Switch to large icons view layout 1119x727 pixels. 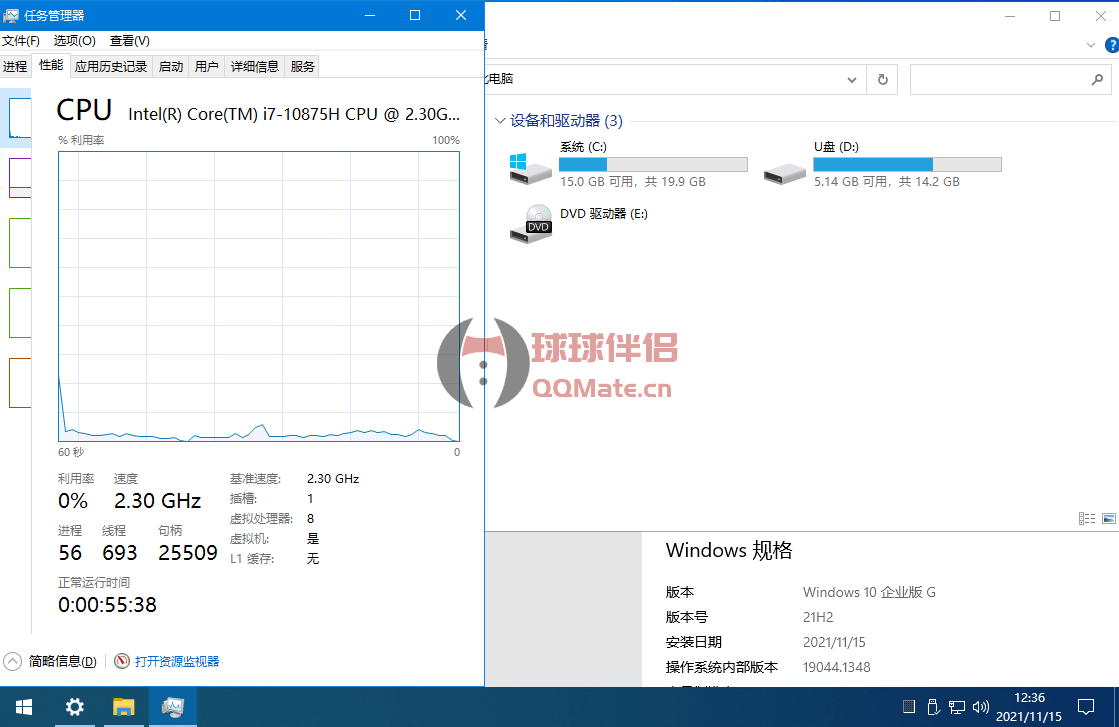tap(1108, 518)
